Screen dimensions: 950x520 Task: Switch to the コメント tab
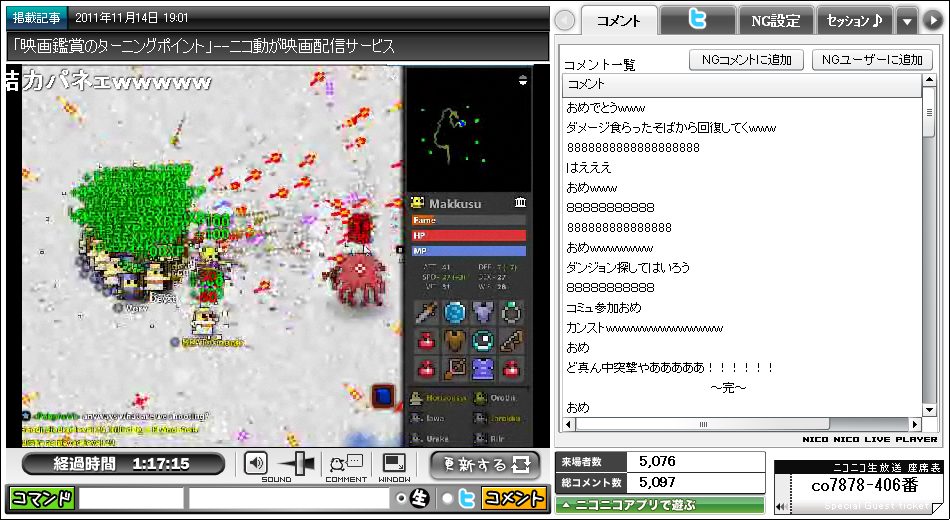coord(619,21)
